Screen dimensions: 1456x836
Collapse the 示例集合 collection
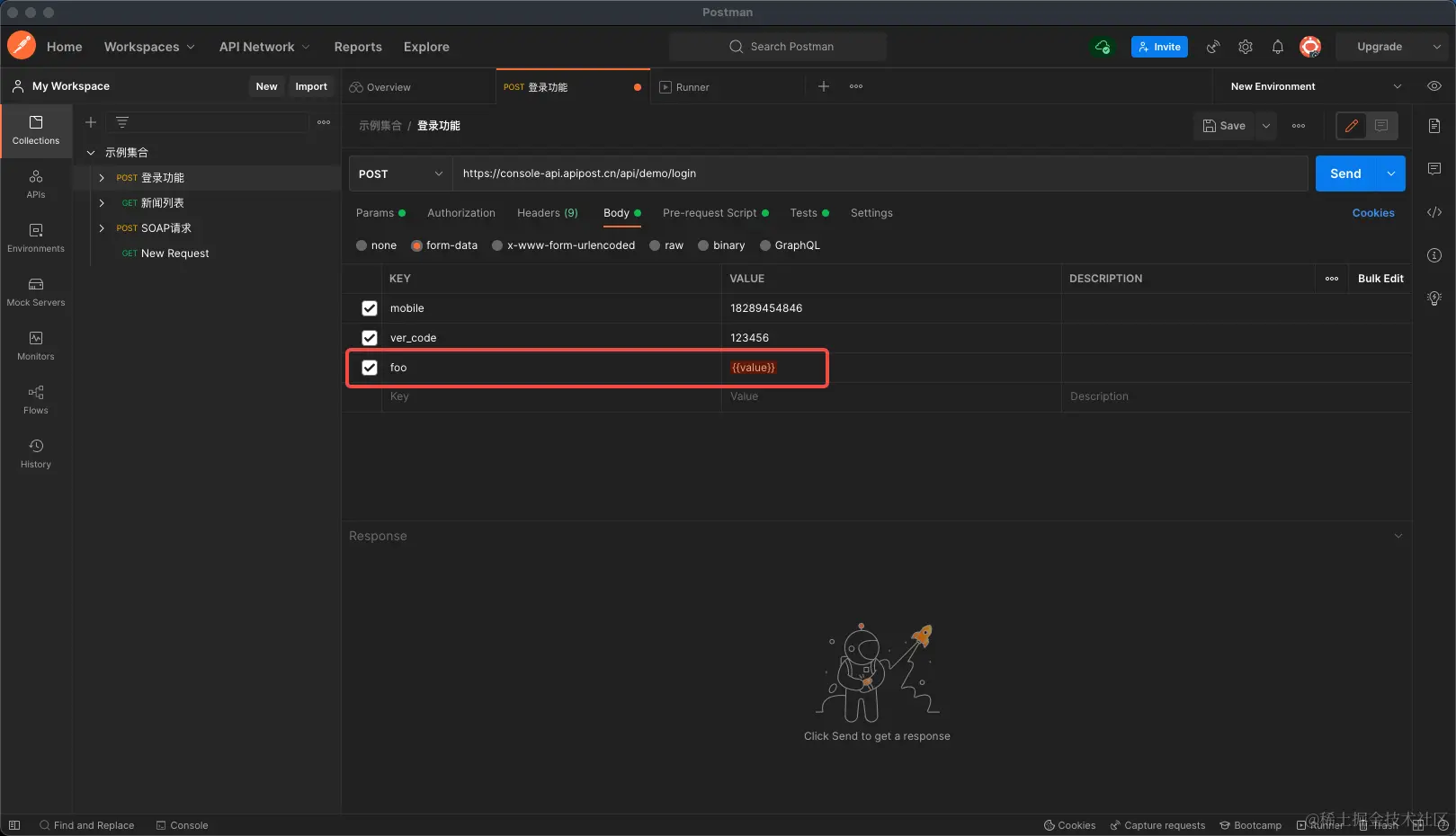91,153
